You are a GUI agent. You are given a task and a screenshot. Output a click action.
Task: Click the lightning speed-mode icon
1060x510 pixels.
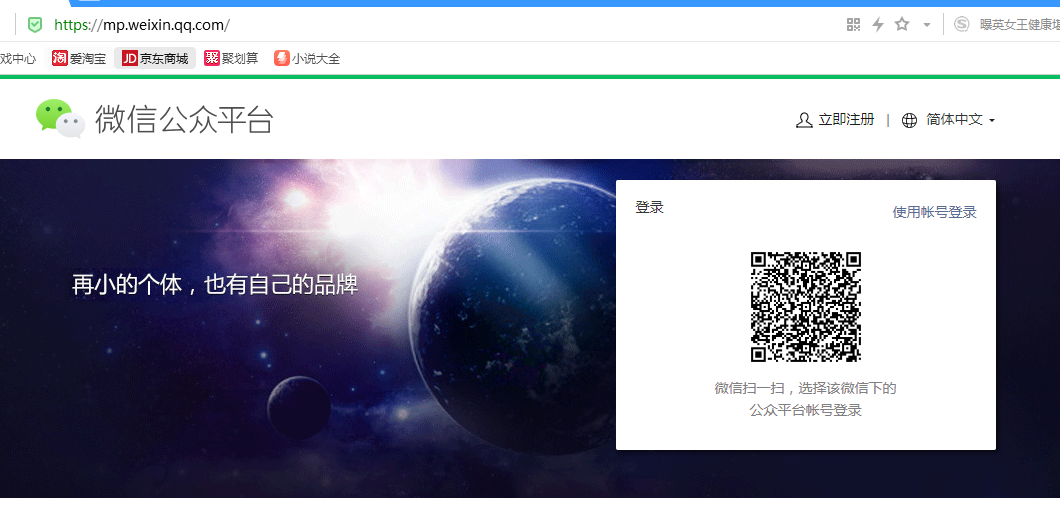877,25
